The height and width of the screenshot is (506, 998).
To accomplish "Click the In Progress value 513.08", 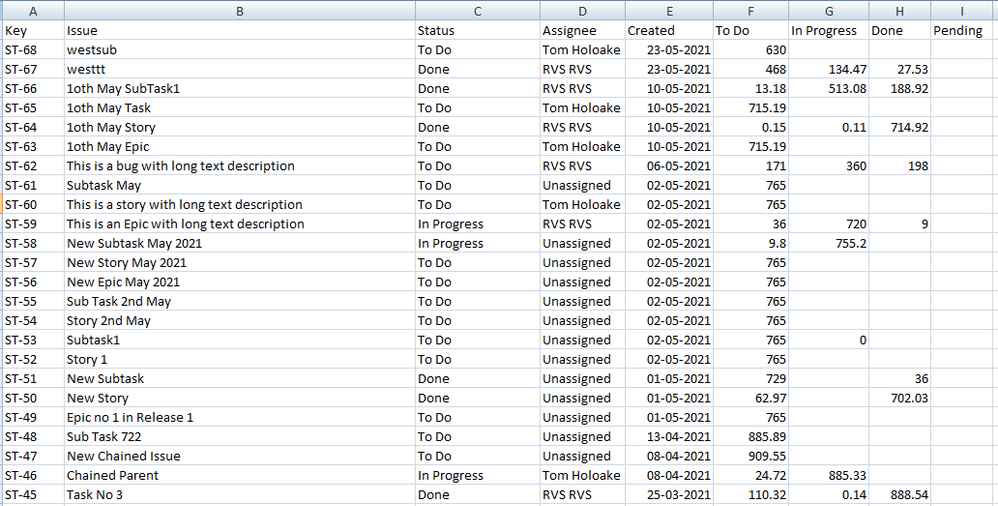I will tap(829, 88).
